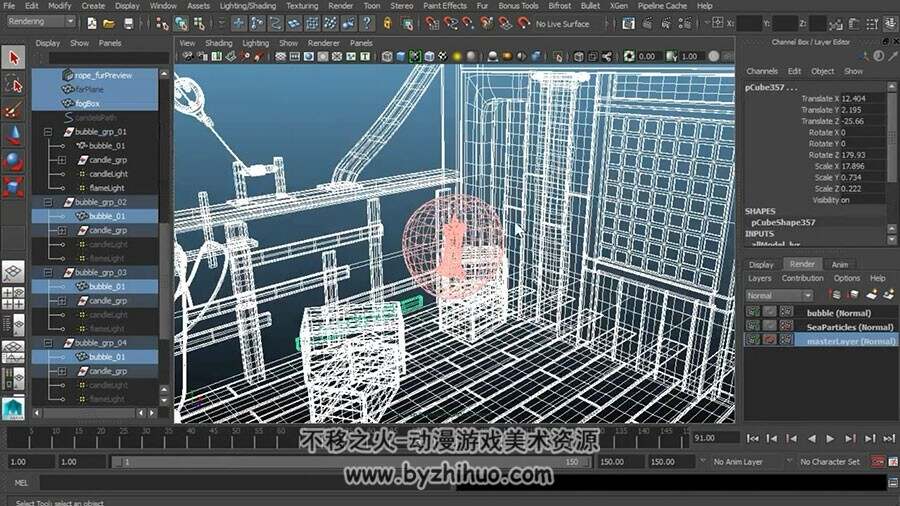Image resolution: width=900 pixels, height=506 pixels.
Task: Open the Render View clapper icon
Action: click(629, 24)
